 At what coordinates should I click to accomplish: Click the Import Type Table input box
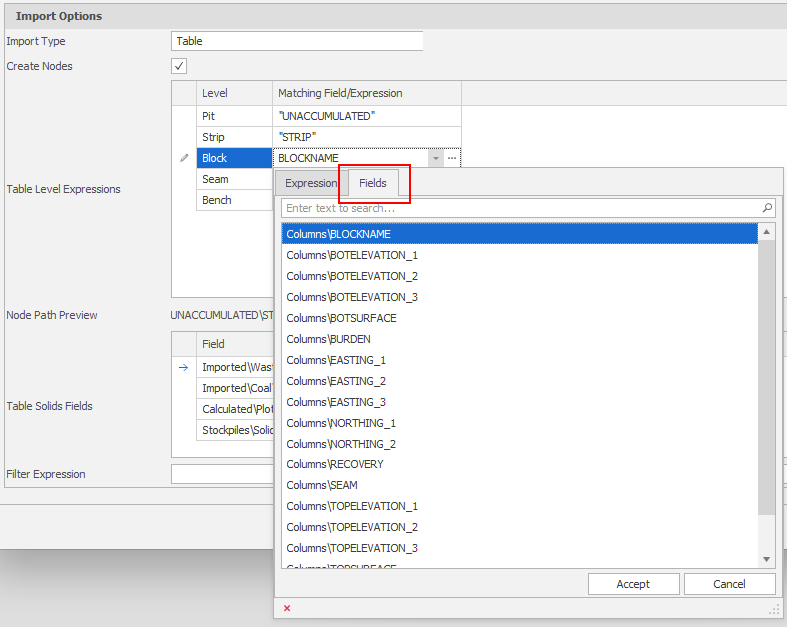click(297, 41)
